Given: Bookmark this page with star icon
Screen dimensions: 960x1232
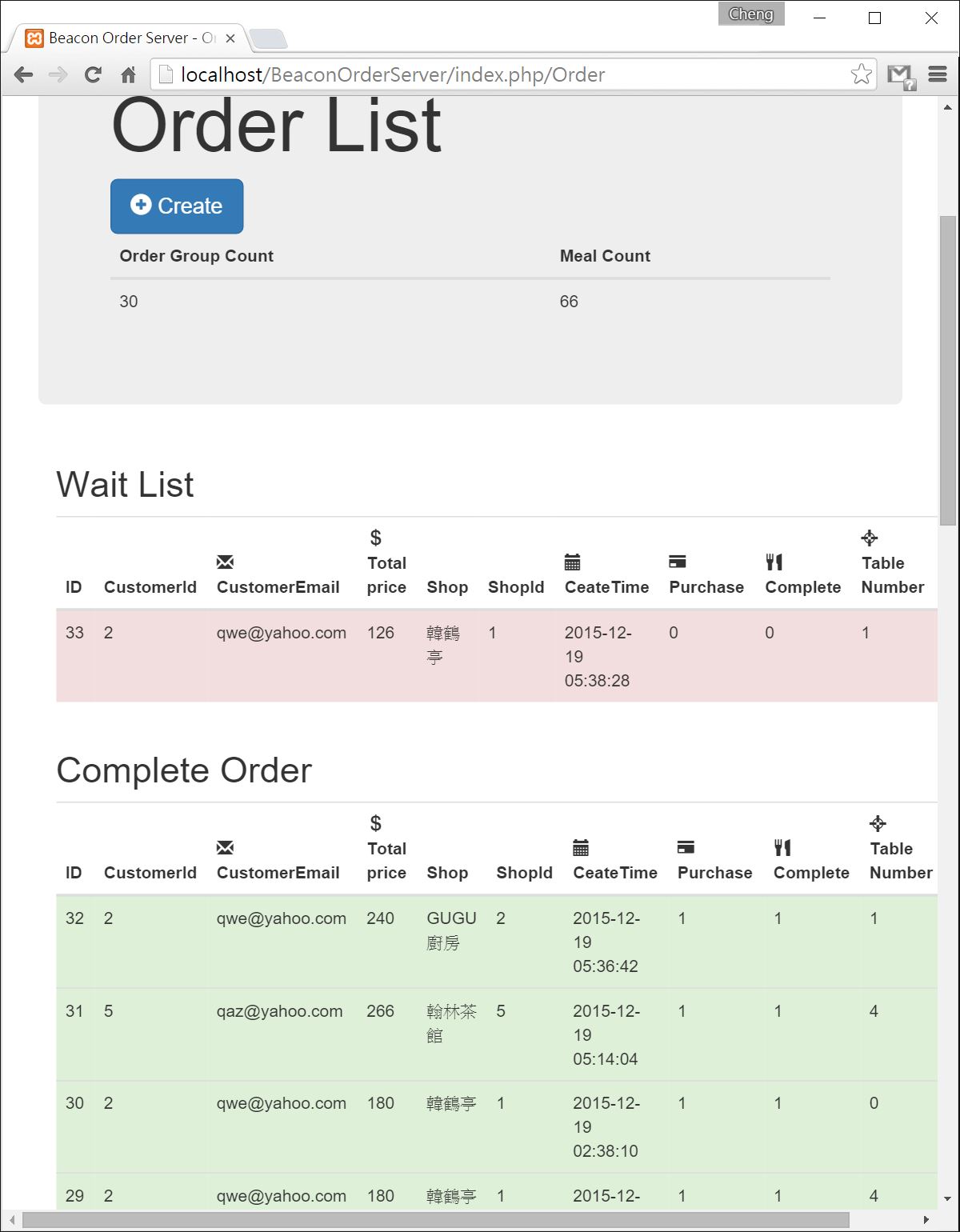Looking at the screenshot, I should (x=862, y=74).
